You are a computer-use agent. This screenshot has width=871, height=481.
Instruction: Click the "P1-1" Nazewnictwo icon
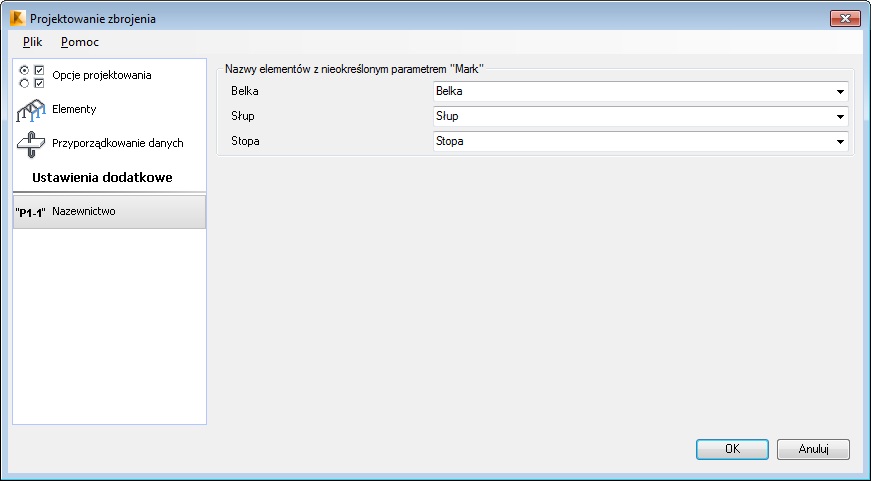point(30,212)
